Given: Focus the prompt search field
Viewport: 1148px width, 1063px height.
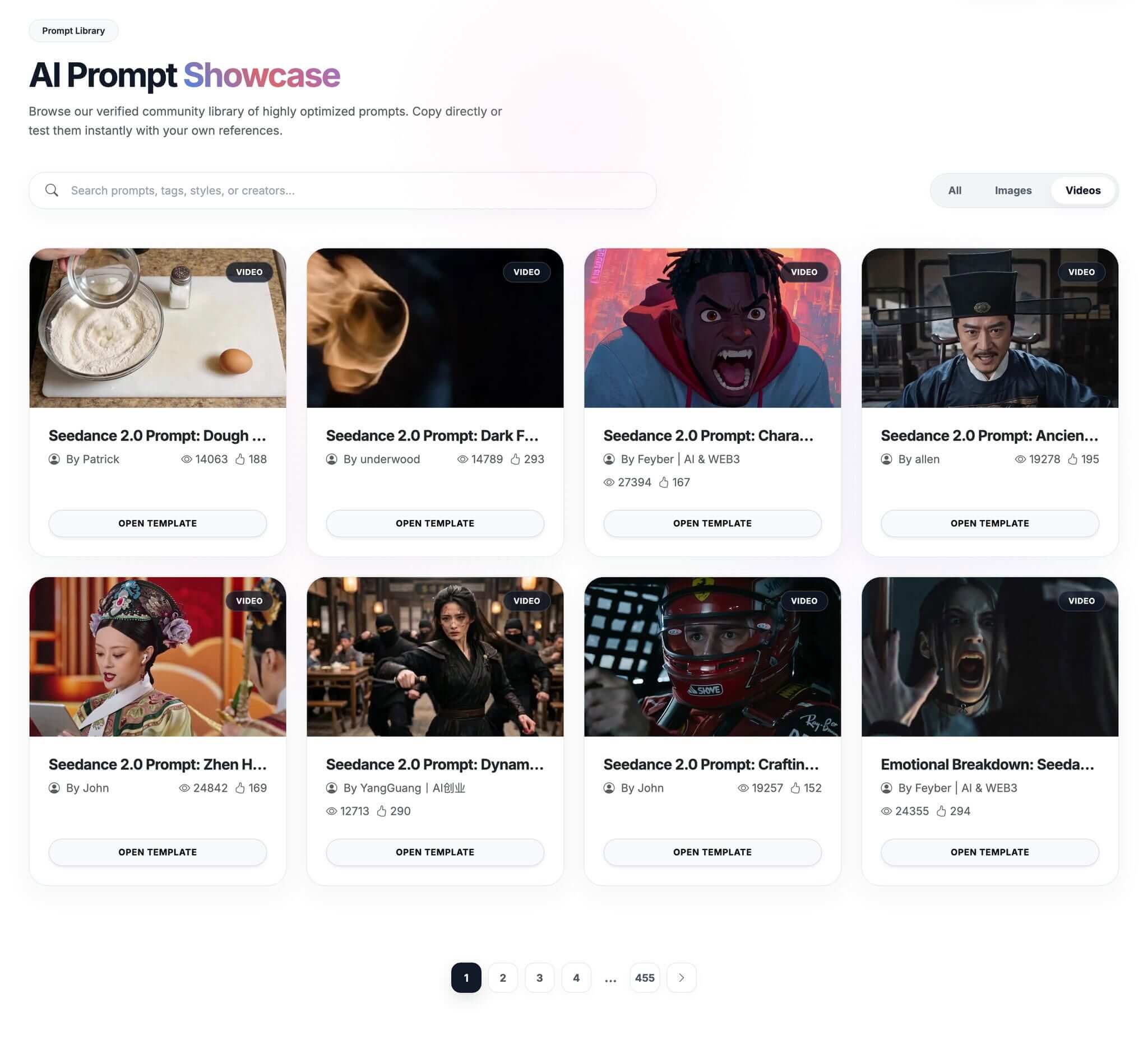Looking at the screenshot, I should click(x=342, y=191).
